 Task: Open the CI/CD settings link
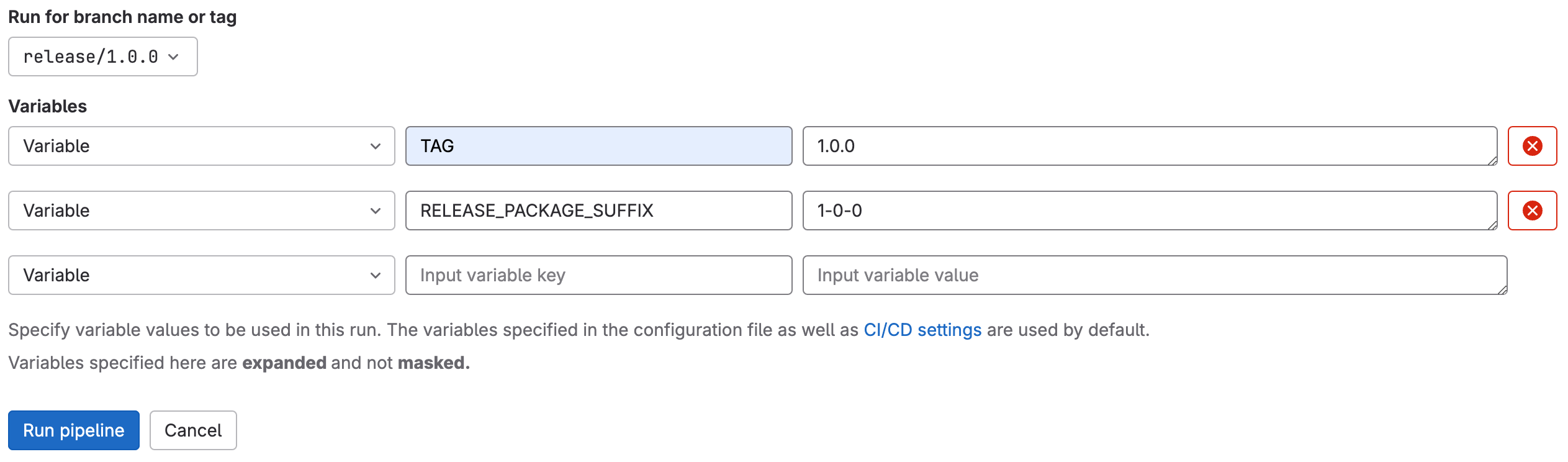[921, 330]
